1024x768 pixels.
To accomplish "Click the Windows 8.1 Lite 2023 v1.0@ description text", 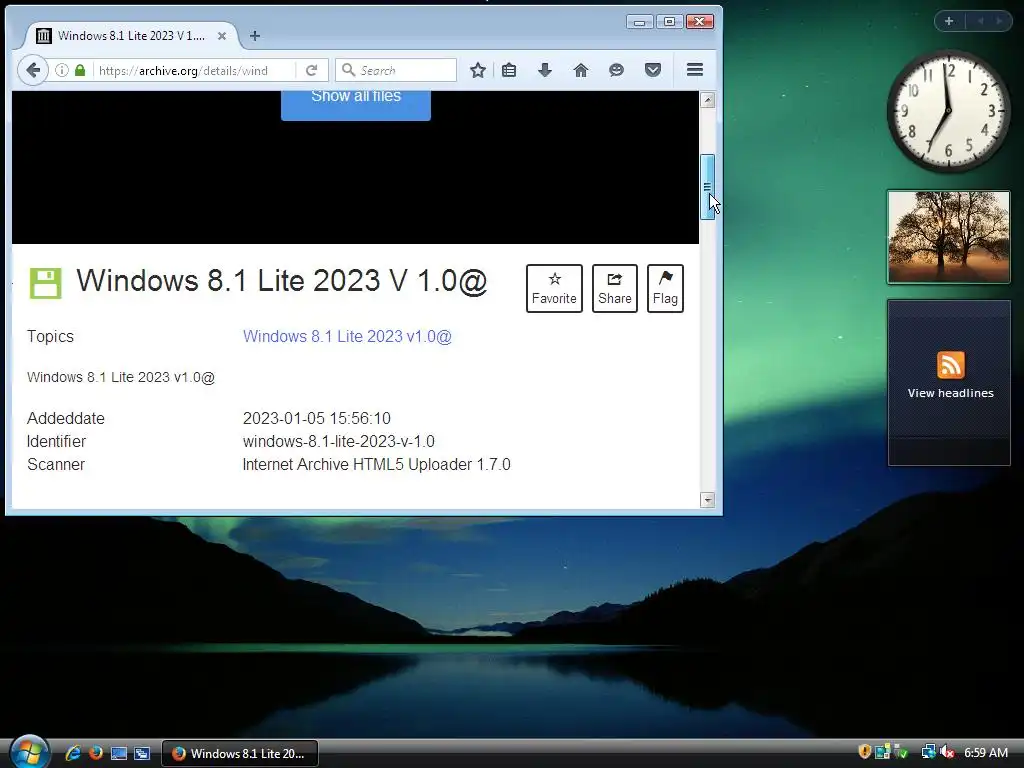I will point(121,377).
